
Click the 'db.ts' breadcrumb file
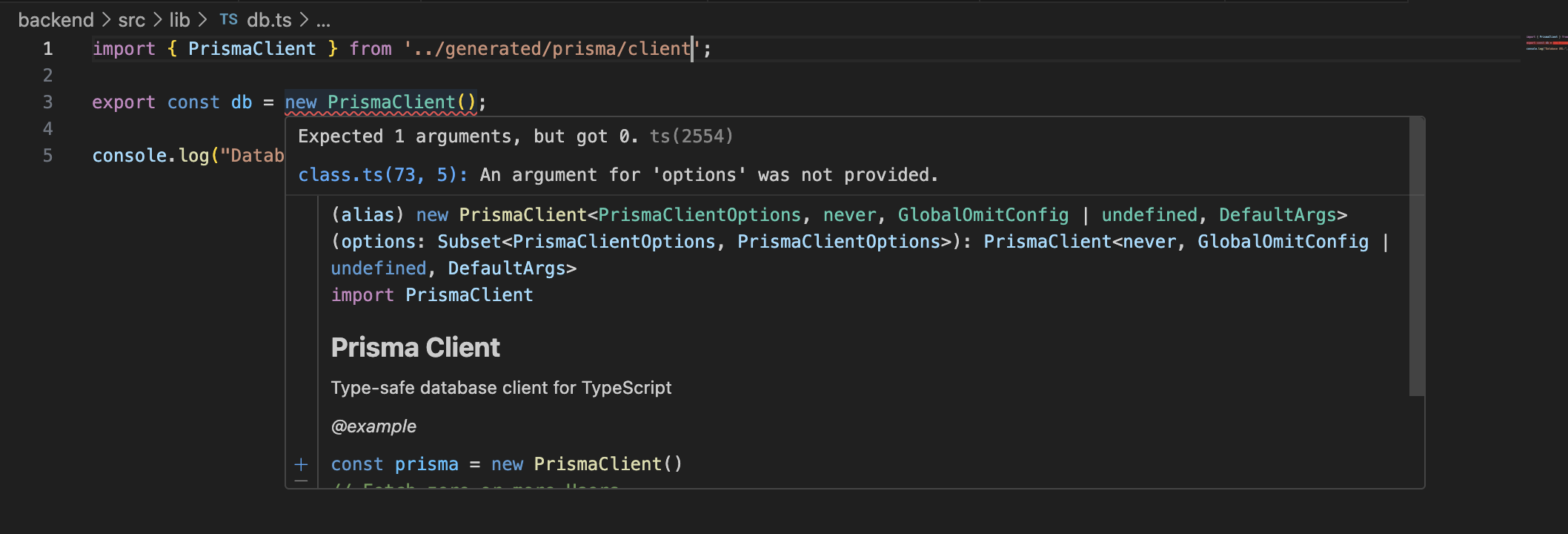pyautogui.click(x=269, y=20)
